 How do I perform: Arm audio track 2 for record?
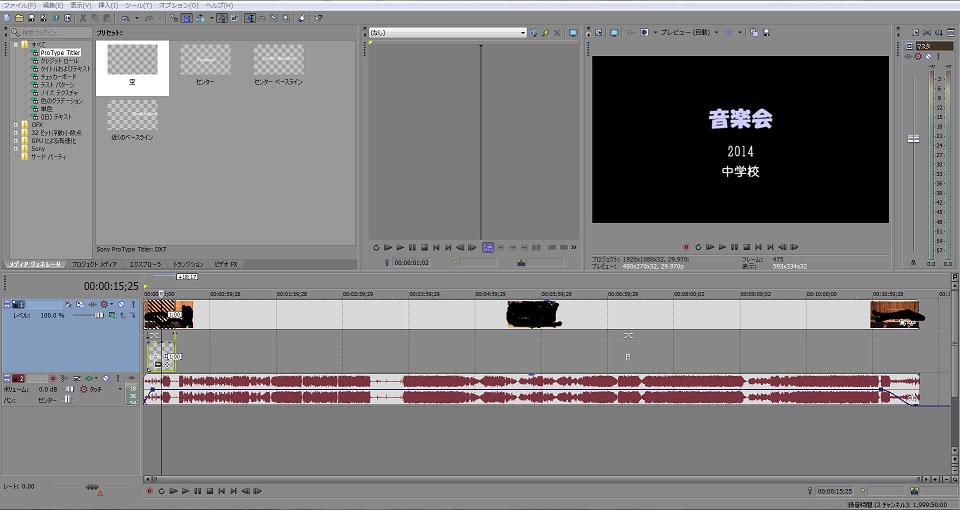coord(53,379)
